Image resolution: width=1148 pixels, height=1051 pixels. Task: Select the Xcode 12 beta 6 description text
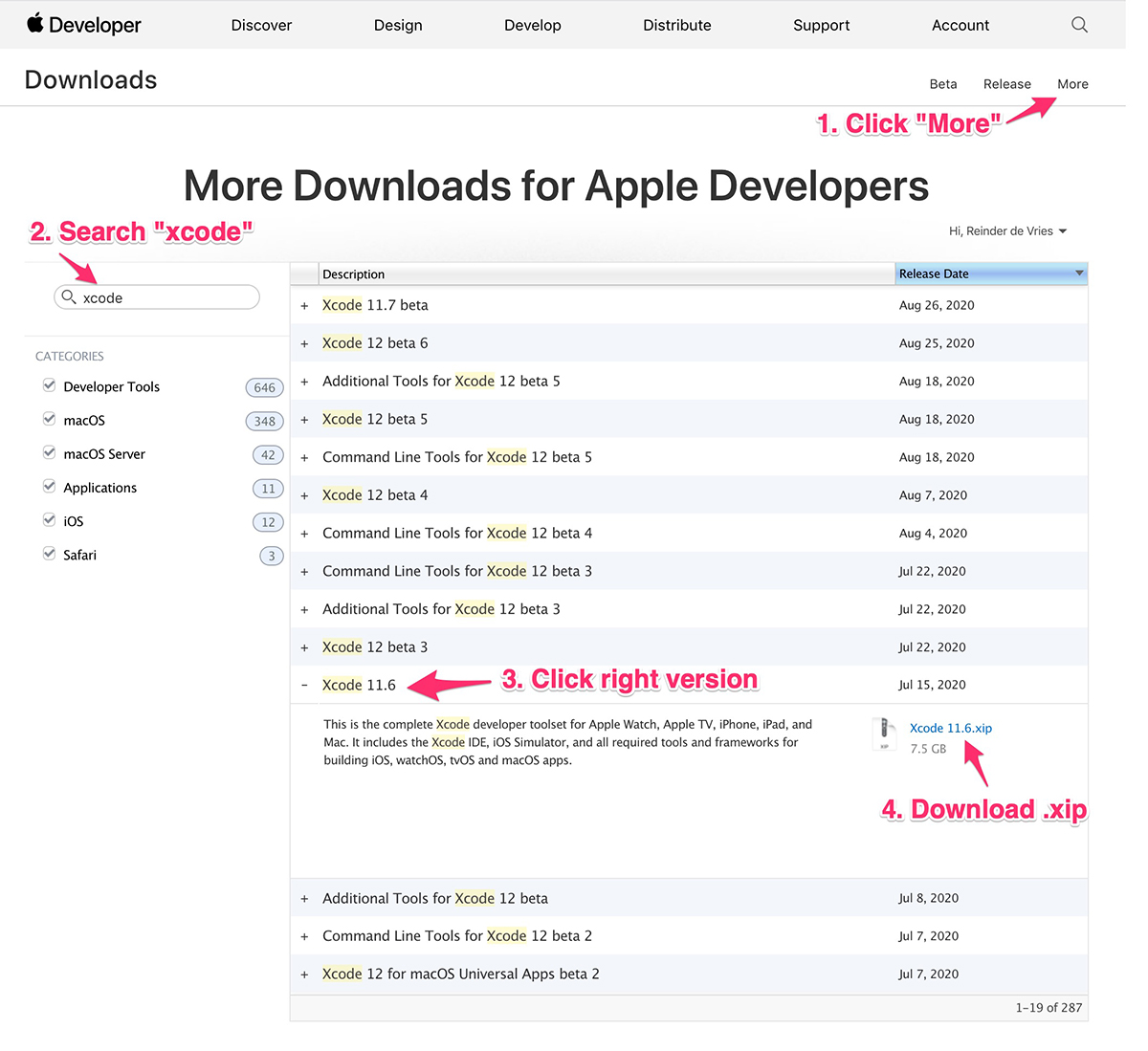pos(375,343)
